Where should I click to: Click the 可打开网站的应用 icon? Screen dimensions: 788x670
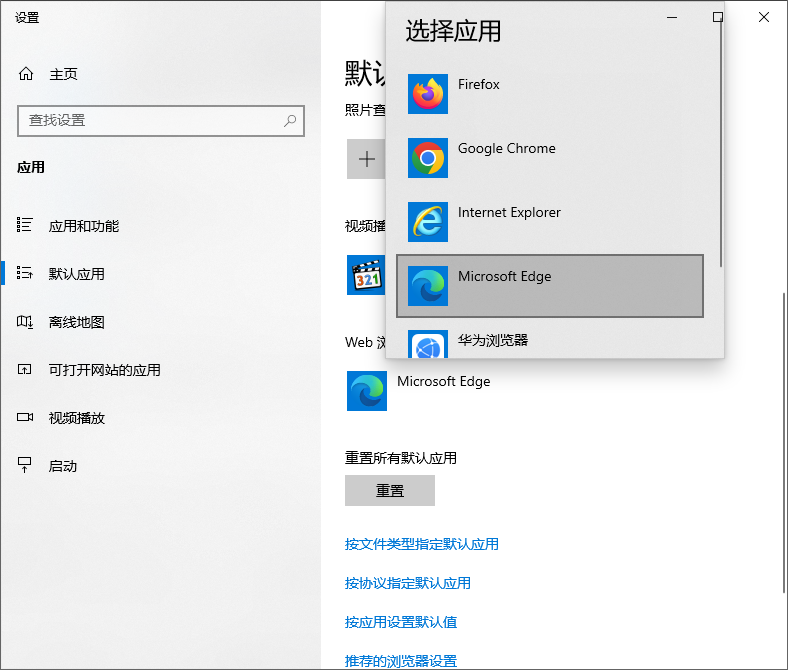click(x=25, y=369)
